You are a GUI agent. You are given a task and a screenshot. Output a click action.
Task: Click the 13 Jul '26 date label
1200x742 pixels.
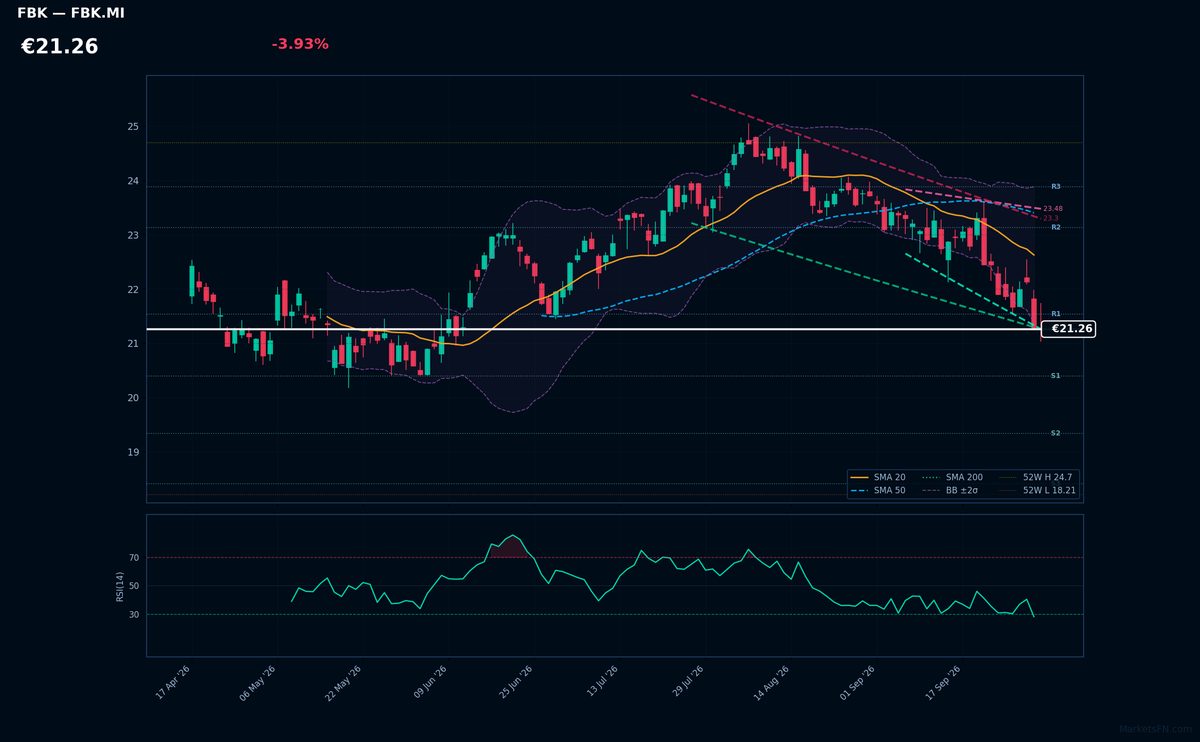click(x=601, y=683)
